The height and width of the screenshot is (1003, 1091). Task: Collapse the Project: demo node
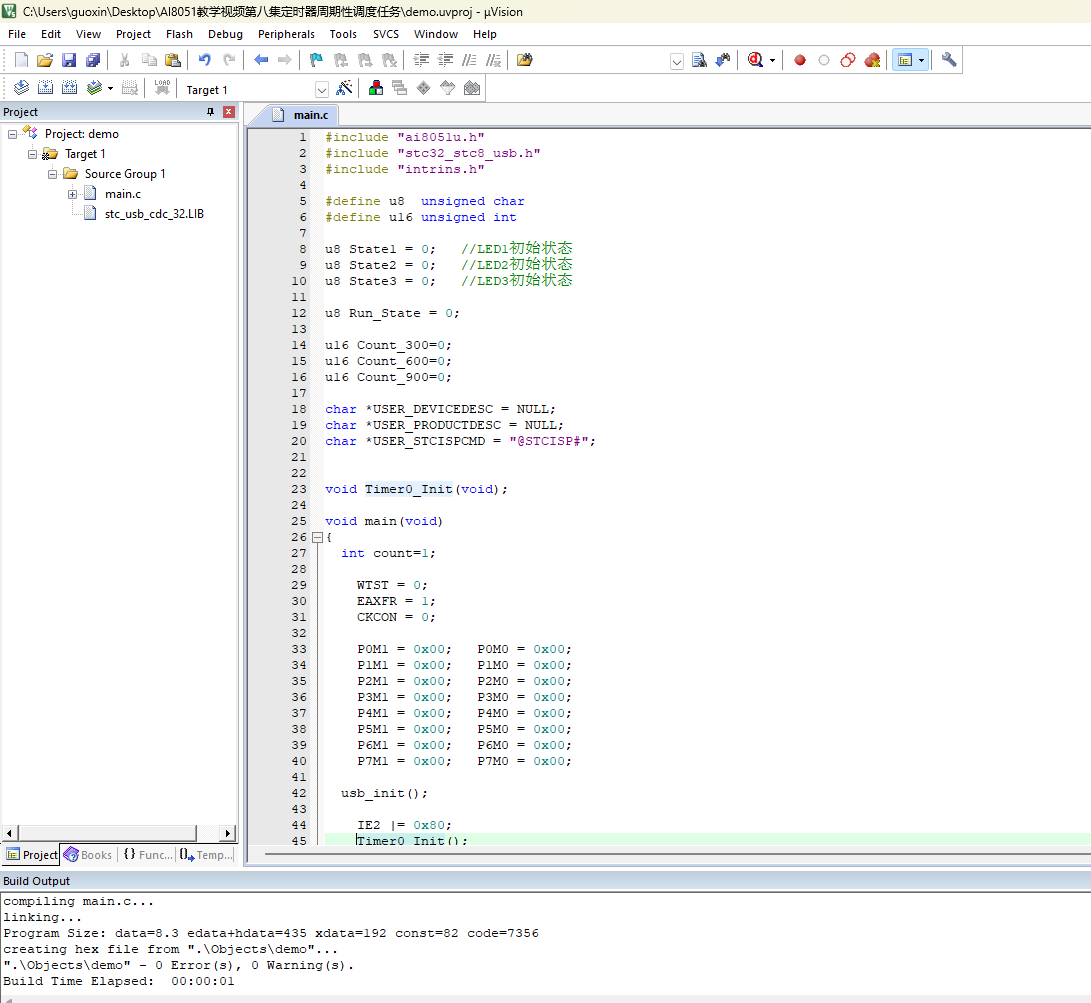coord(12,134)
